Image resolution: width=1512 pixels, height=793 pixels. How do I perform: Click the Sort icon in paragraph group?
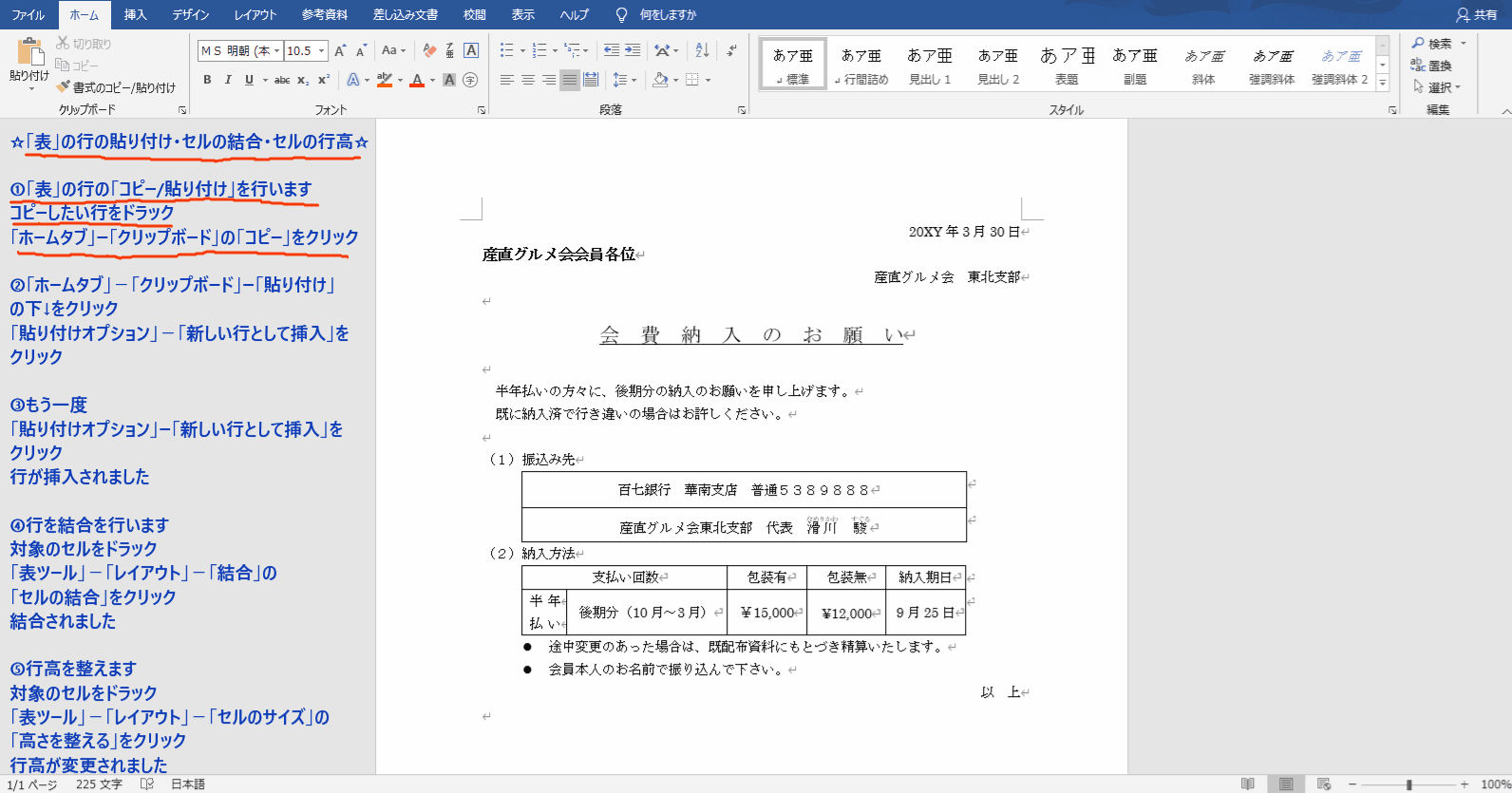[x=702, y=50]
